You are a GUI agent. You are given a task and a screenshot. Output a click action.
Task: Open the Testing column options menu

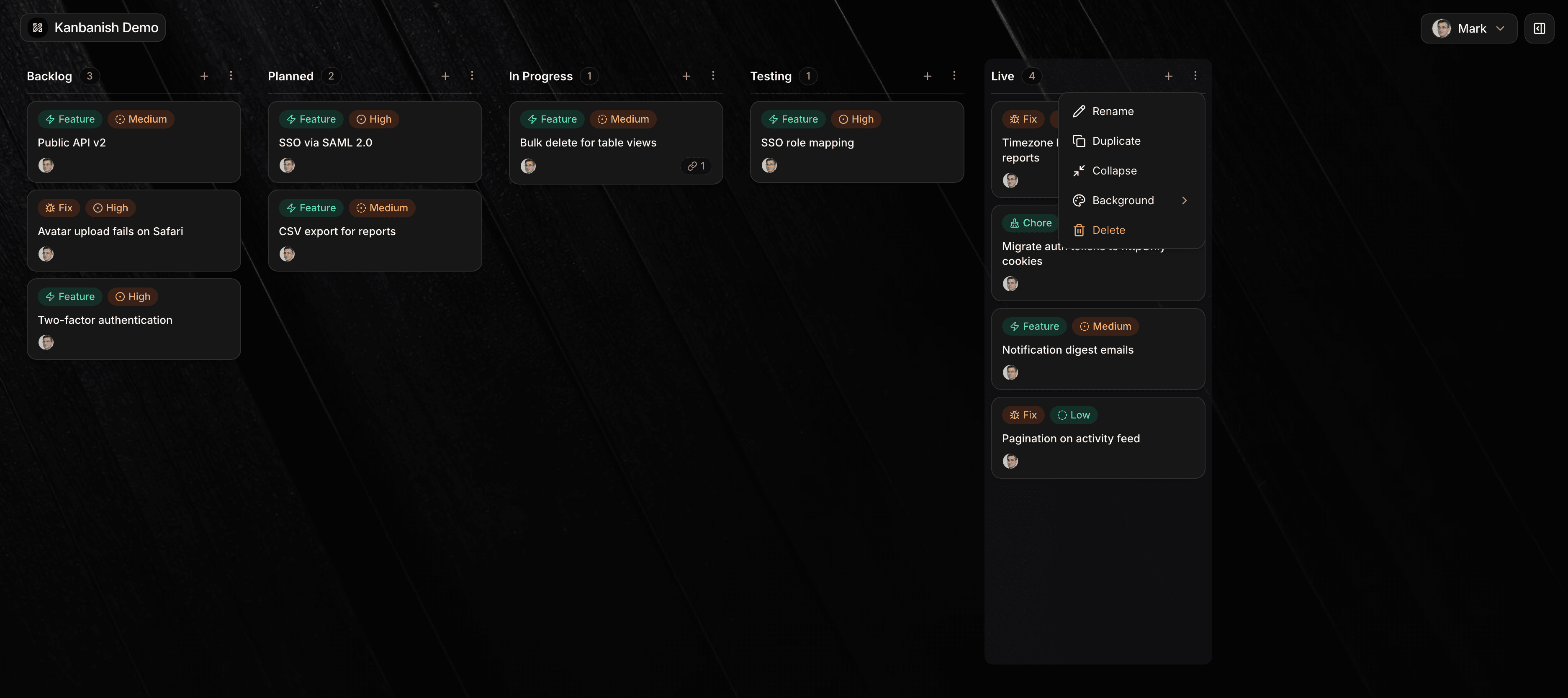[954, 75]
